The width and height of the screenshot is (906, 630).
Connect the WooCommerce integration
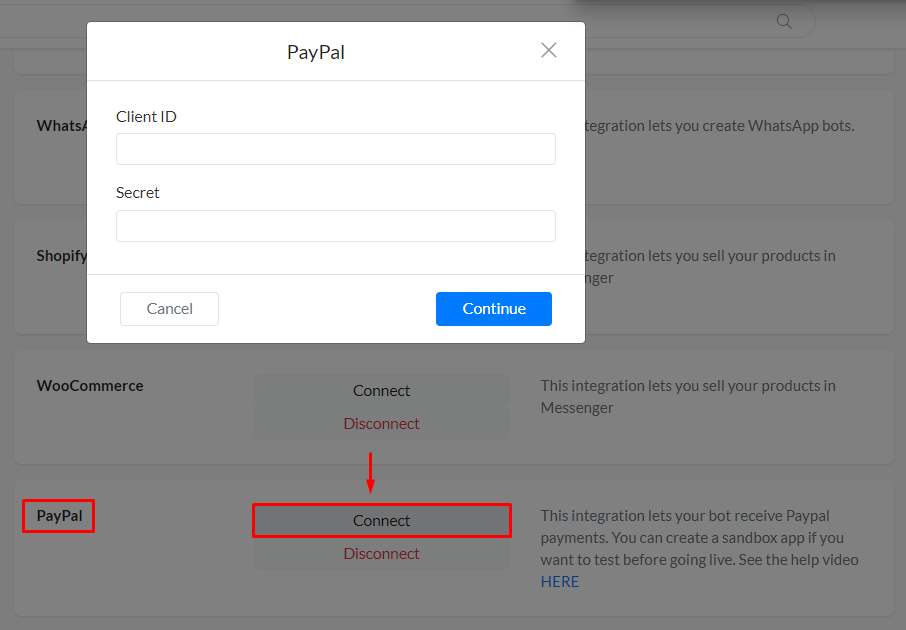[x=381, y=391]
